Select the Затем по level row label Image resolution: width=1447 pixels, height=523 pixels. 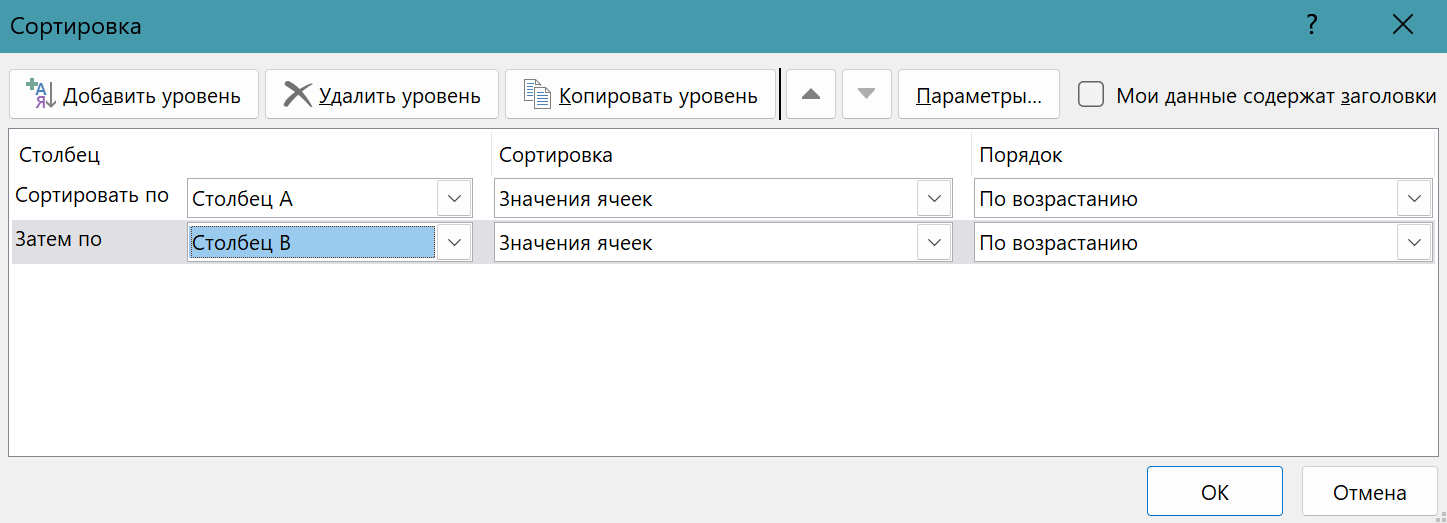point(59,240)
